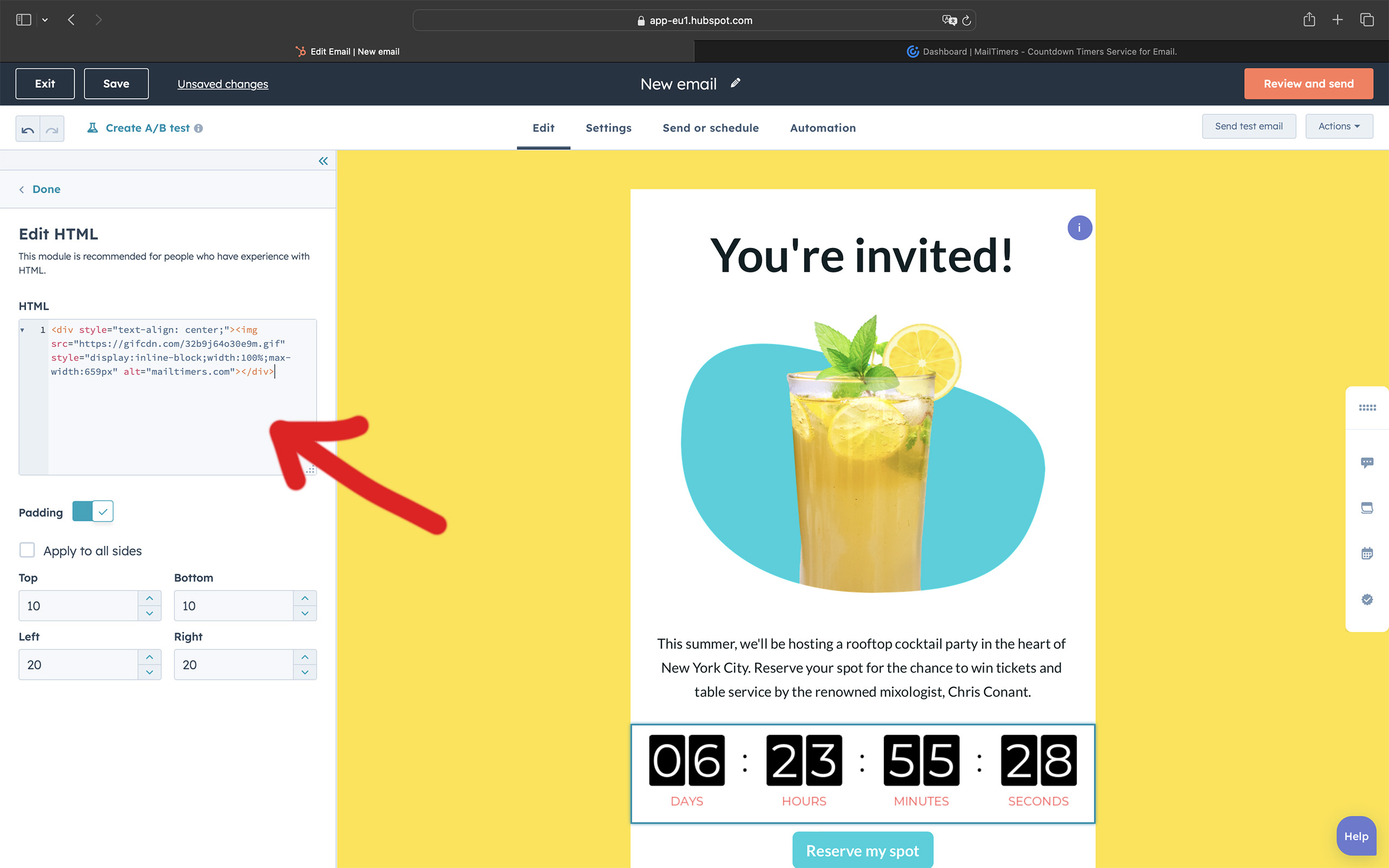The image size is (1389, 868).
Task: Click the undo arrow icon
Action: [x=28, y=129]
